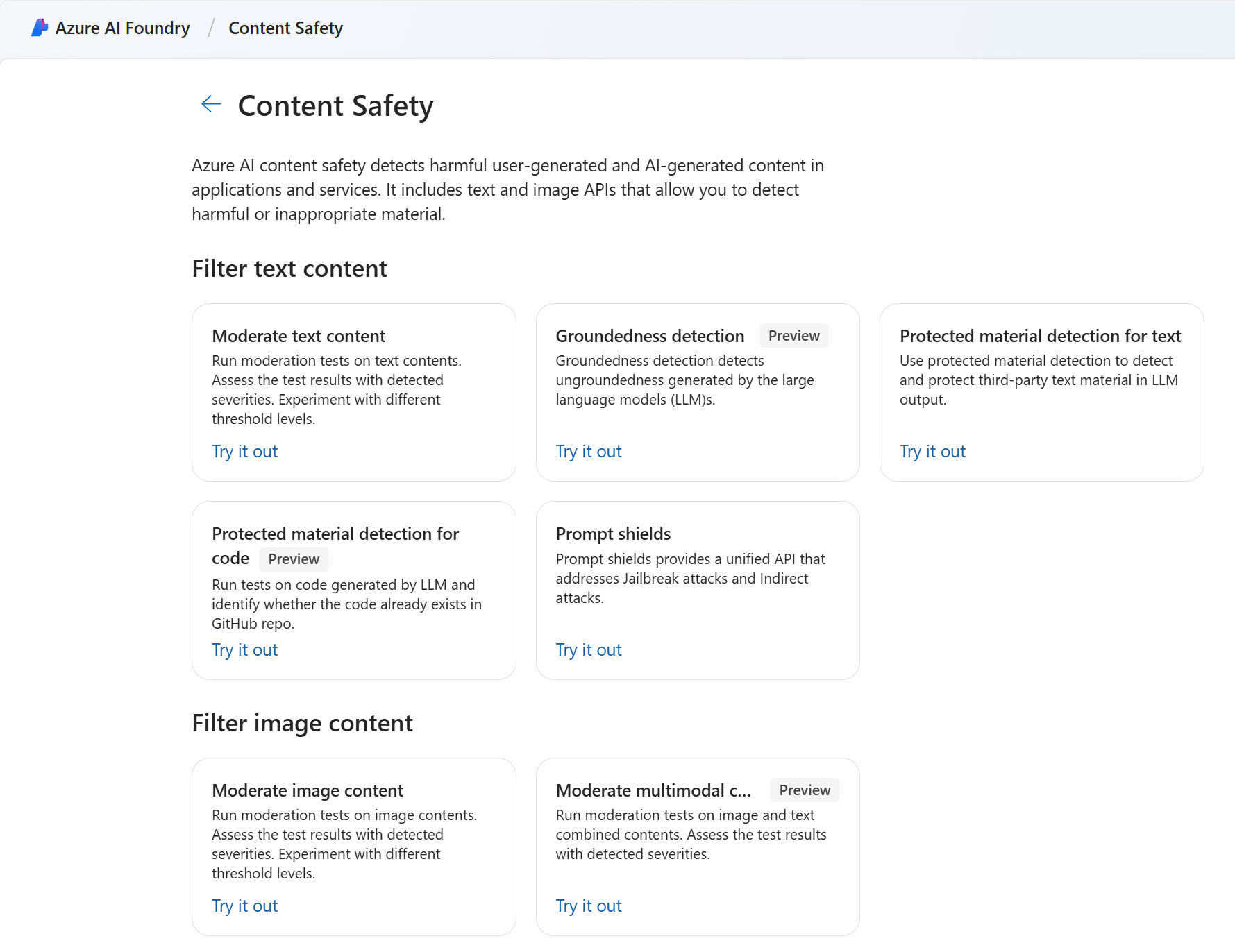Click the Prompt shields card title

tap(613, 534)
